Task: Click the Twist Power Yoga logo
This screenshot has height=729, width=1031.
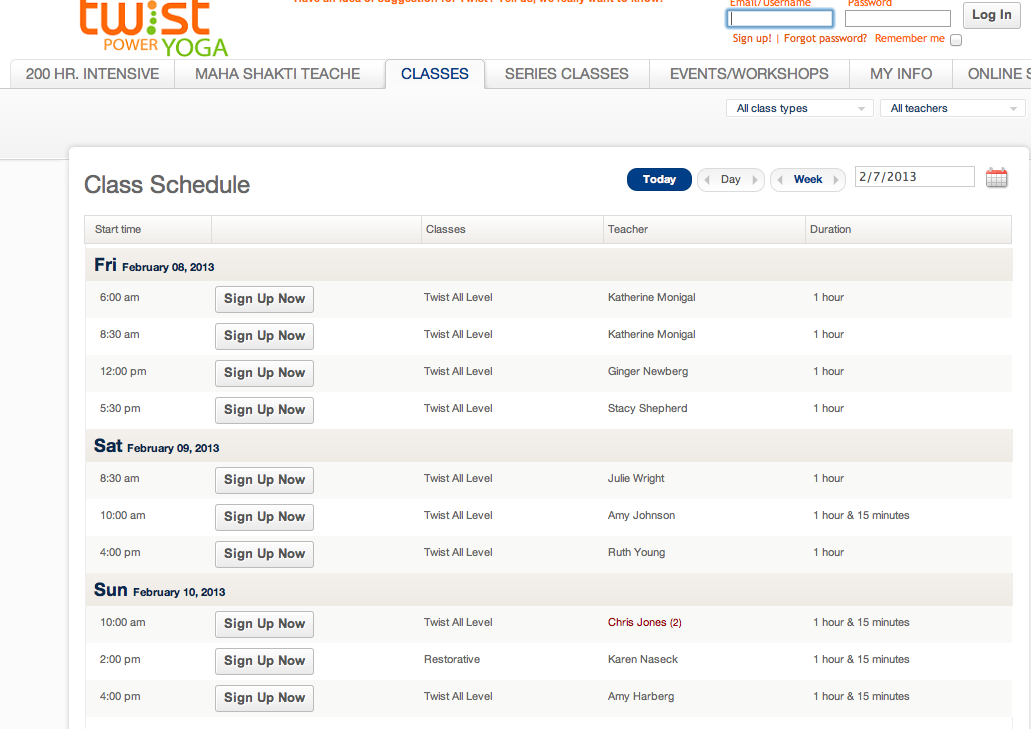Action: click(x=154, y=28)
